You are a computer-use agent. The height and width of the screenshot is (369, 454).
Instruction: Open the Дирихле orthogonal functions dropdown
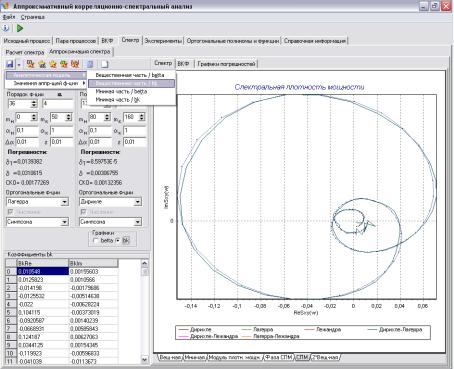pyautogui.click(x=138, y=202)
